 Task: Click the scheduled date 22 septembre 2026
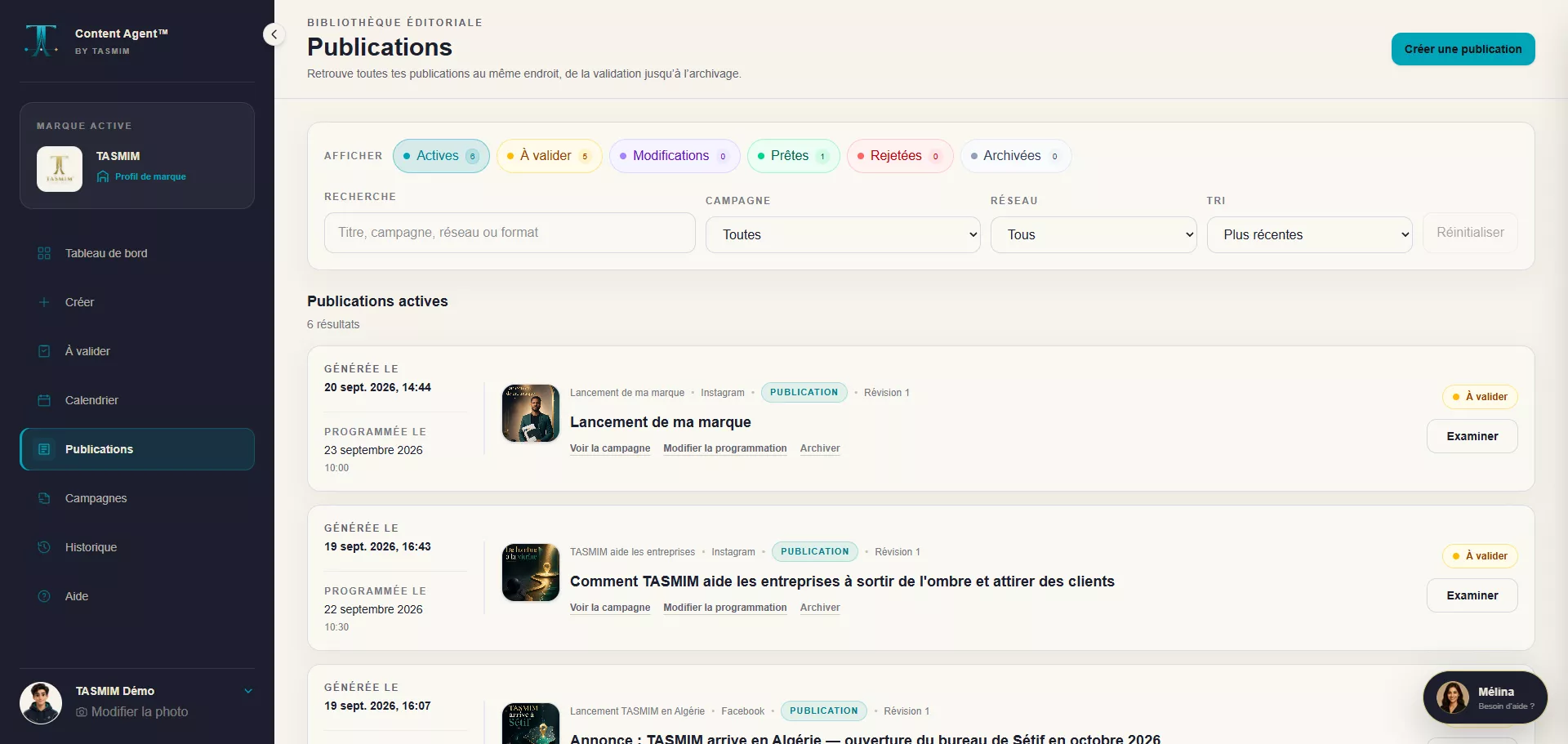tap(373, 609)
